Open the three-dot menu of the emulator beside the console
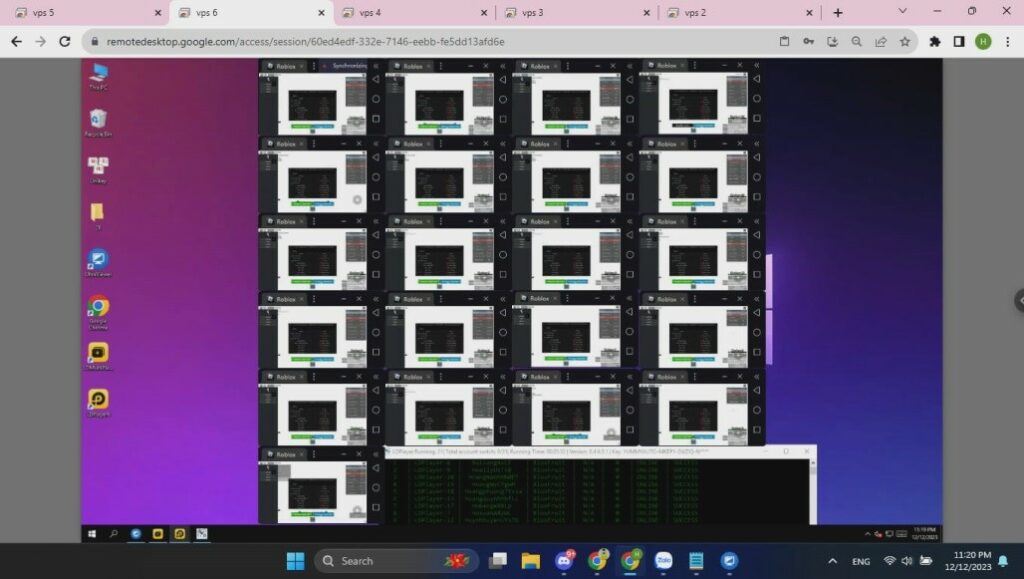 pos(313,454)
